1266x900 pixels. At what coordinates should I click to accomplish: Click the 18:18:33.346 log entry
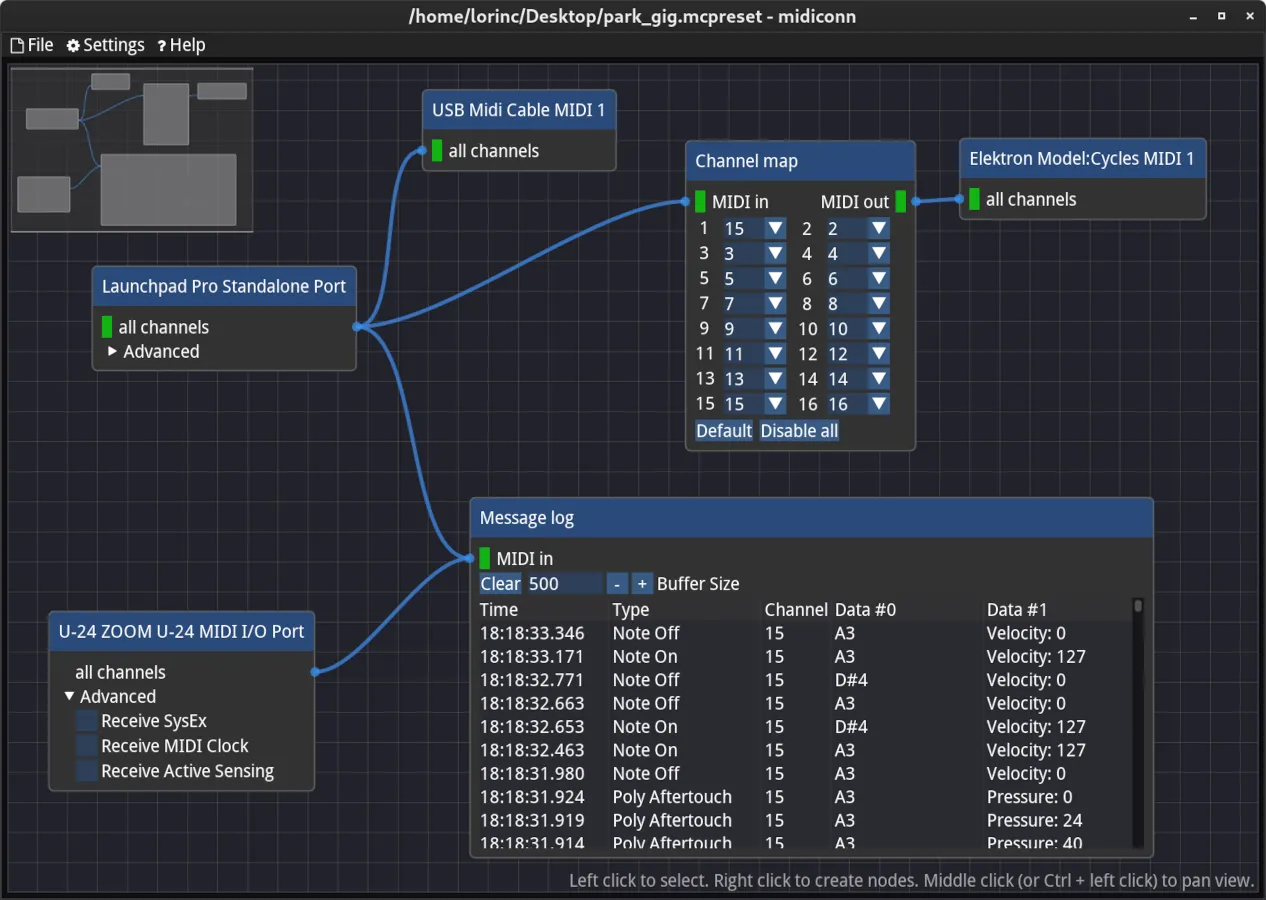pos(805,633)
